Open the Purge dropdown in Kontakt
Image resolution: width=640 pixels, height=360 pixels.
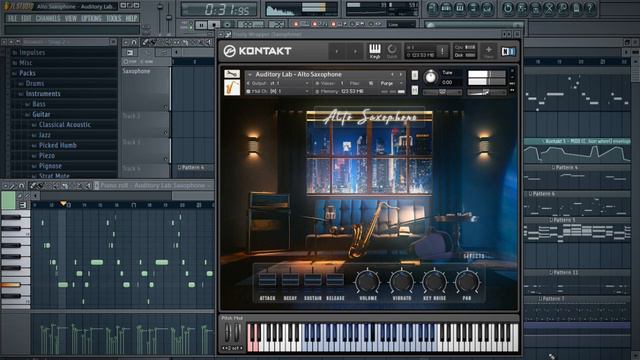[x=390, y=83]
